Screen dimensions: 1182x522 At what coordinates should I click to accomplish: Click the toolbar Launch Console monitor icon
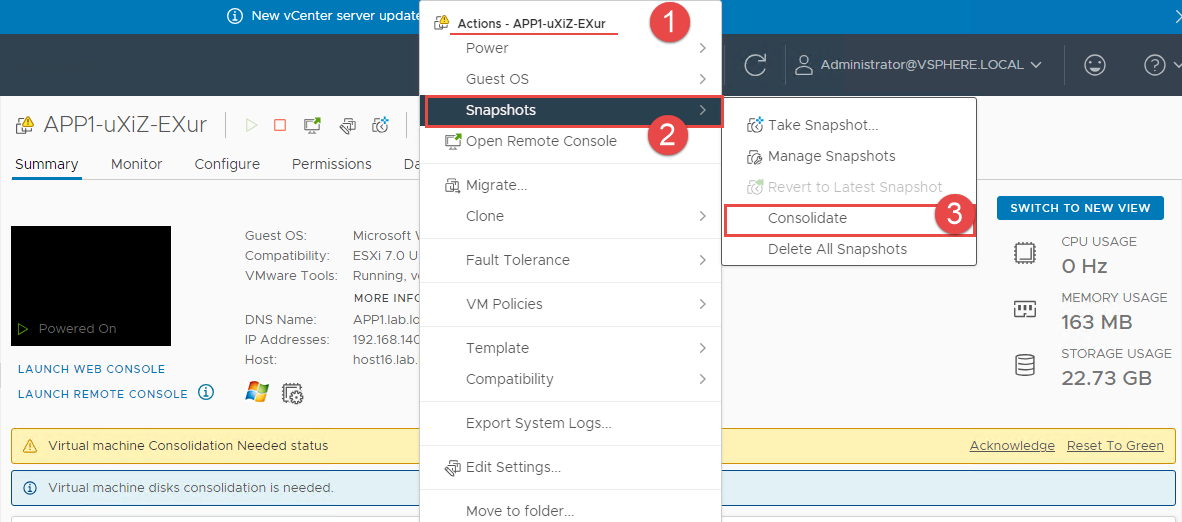[x=312, y=125]
